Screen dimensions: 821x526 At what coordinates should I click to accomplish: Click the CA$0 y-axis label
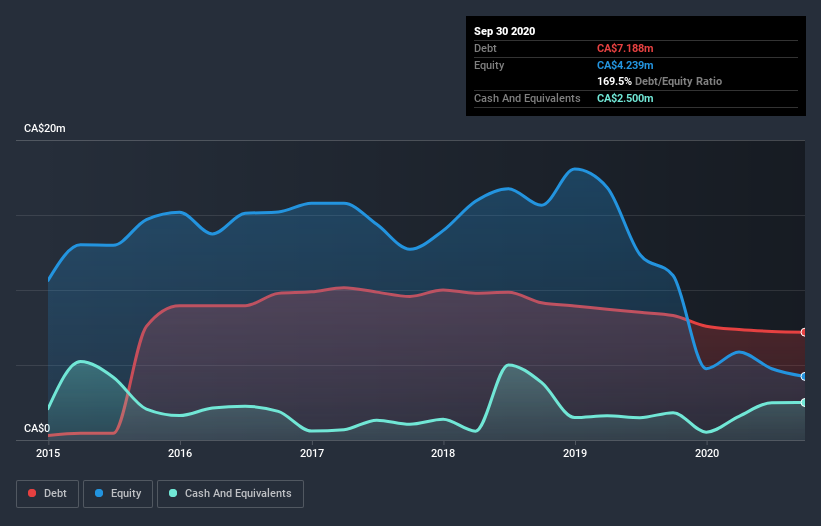(x=37, y=428)
